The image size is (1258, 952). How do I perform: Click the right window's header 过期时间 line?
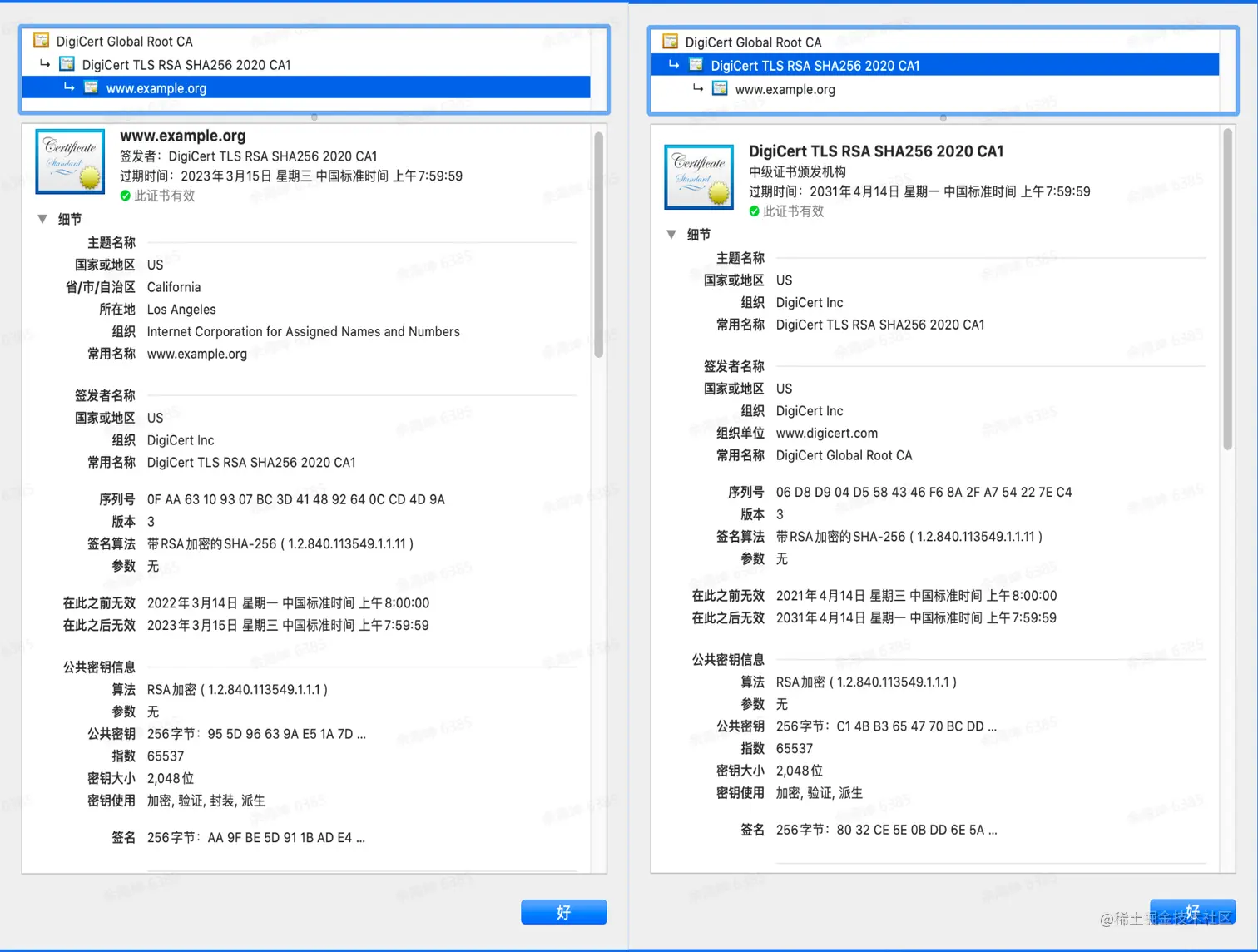click(x=919, y=191)
